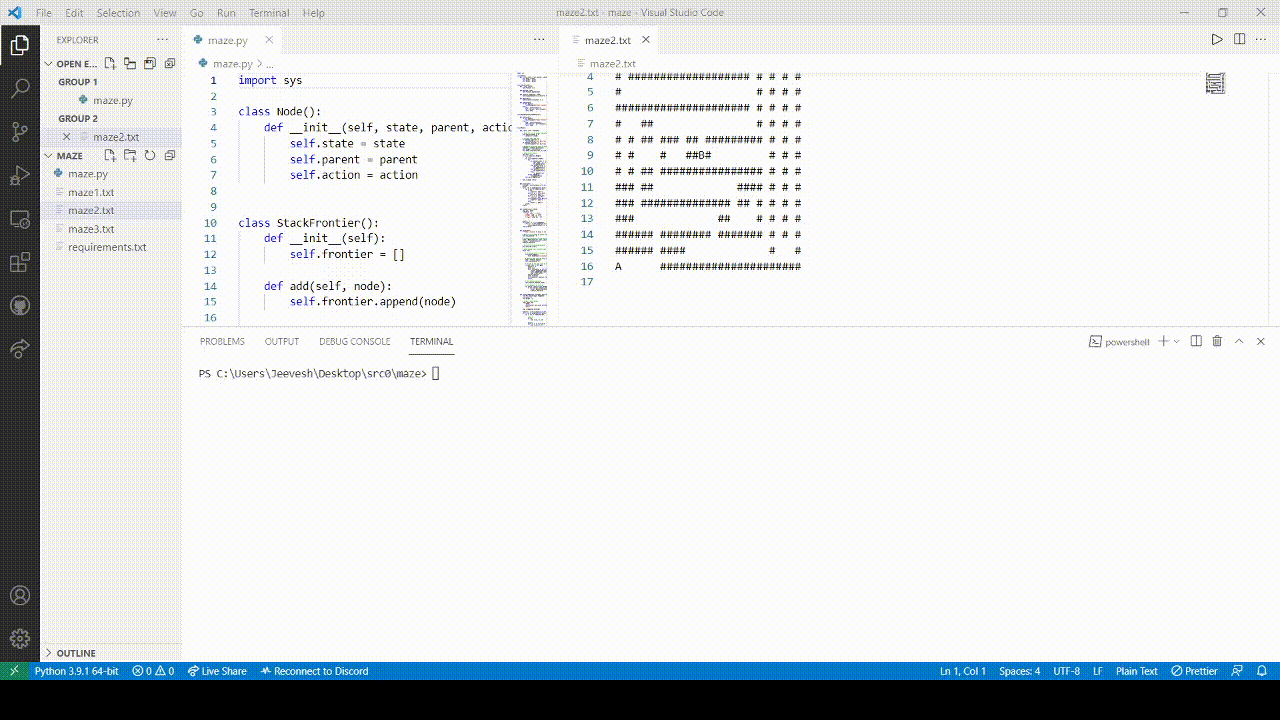Open the Edit menu

click(x=74, y=13)
